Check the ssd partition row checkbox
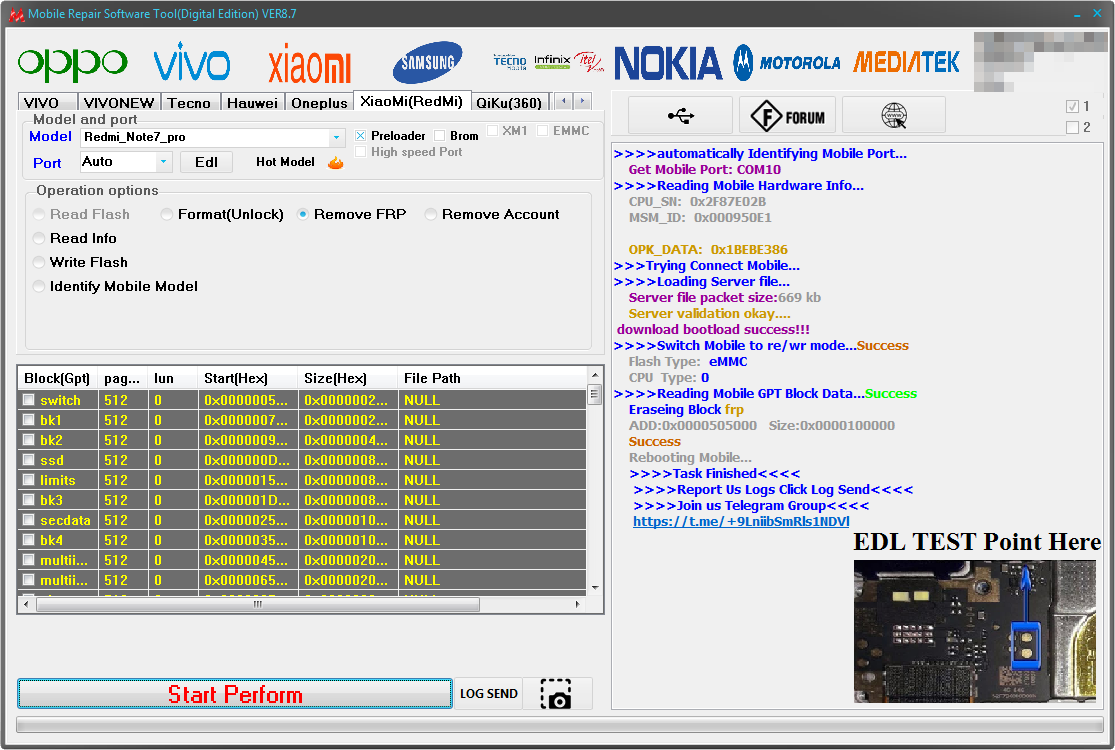 (28, 460)
